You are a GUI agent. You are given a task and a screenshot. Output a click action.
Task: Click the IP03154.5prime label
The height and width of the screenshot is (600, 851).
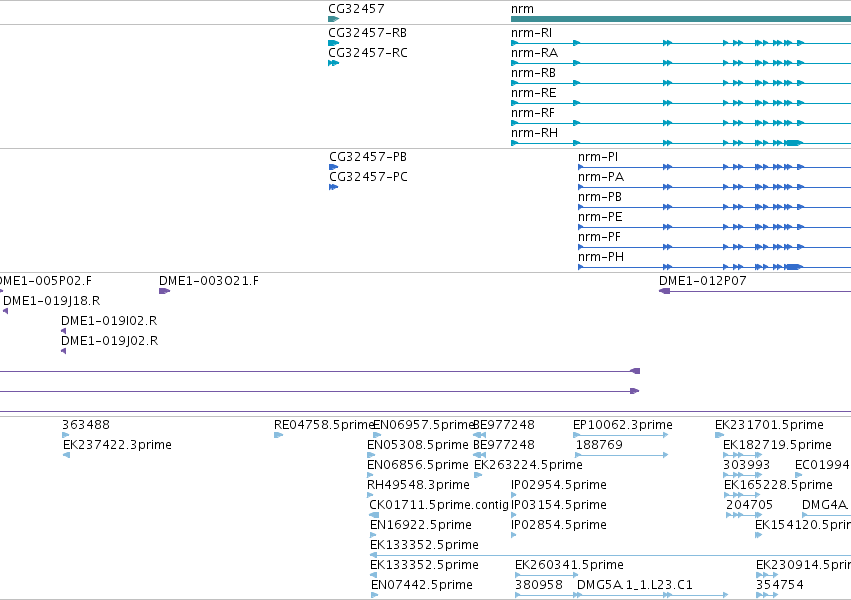tap(558, 505)
